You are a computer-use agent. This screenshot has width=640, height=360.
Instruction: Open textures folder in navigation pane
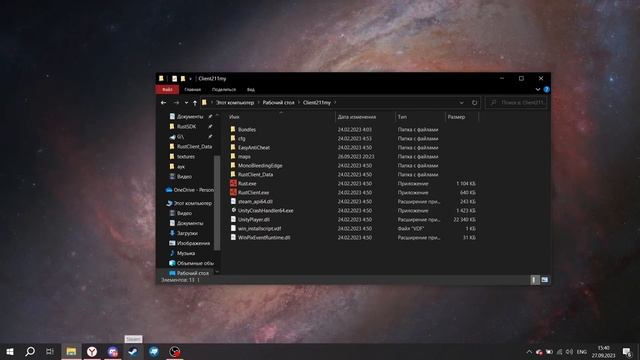pyautogui.click(x=185, y=156)
